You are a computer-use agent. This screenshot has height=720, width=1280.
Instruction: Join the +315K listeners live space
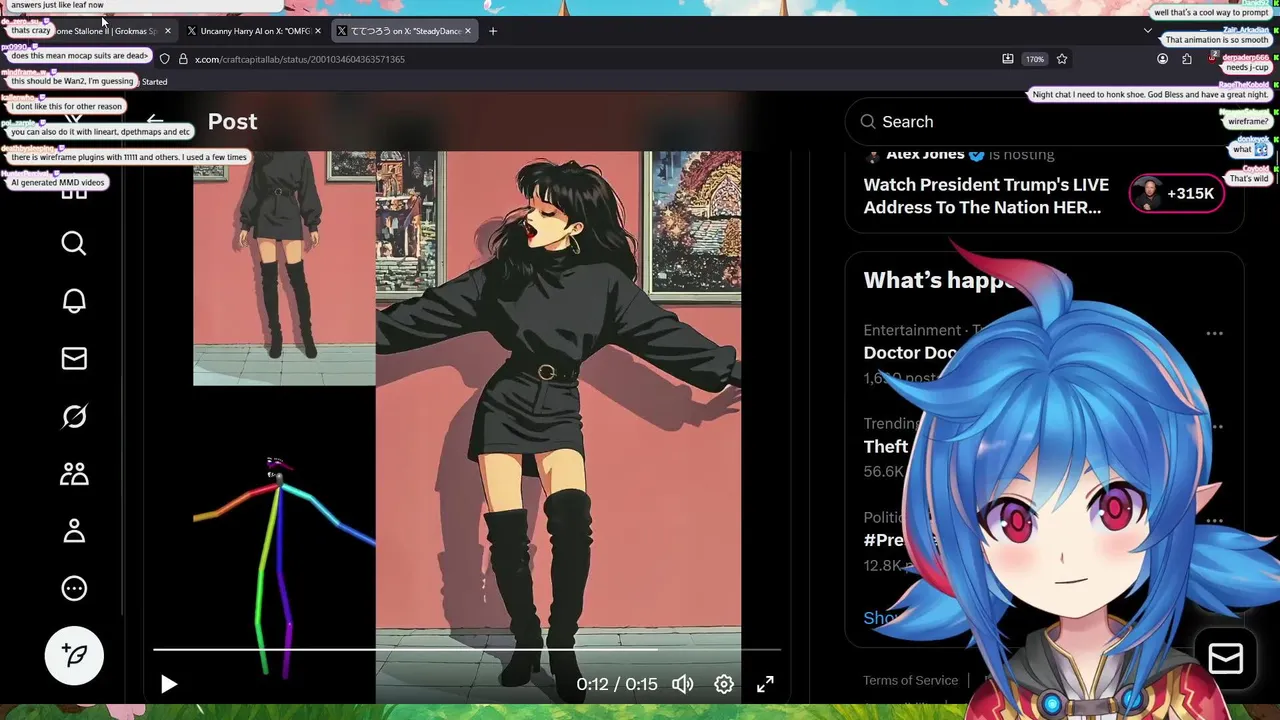(1177, 193)
